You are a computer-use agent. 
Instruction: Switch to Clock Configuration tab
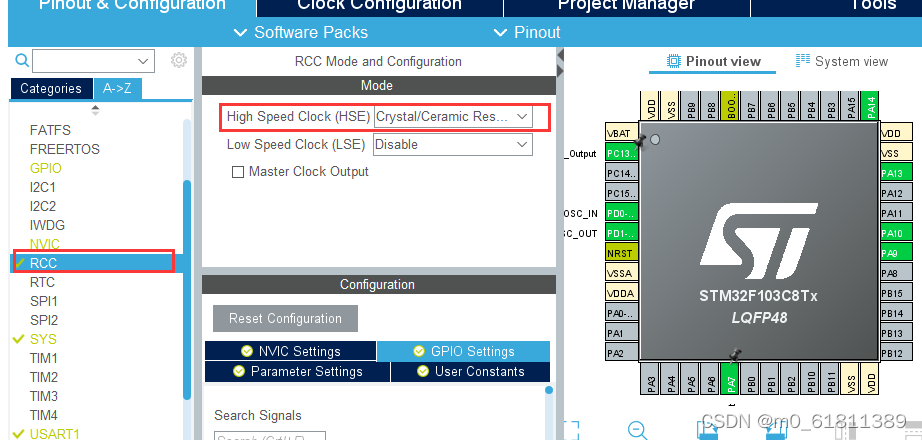tap(379, 7)
